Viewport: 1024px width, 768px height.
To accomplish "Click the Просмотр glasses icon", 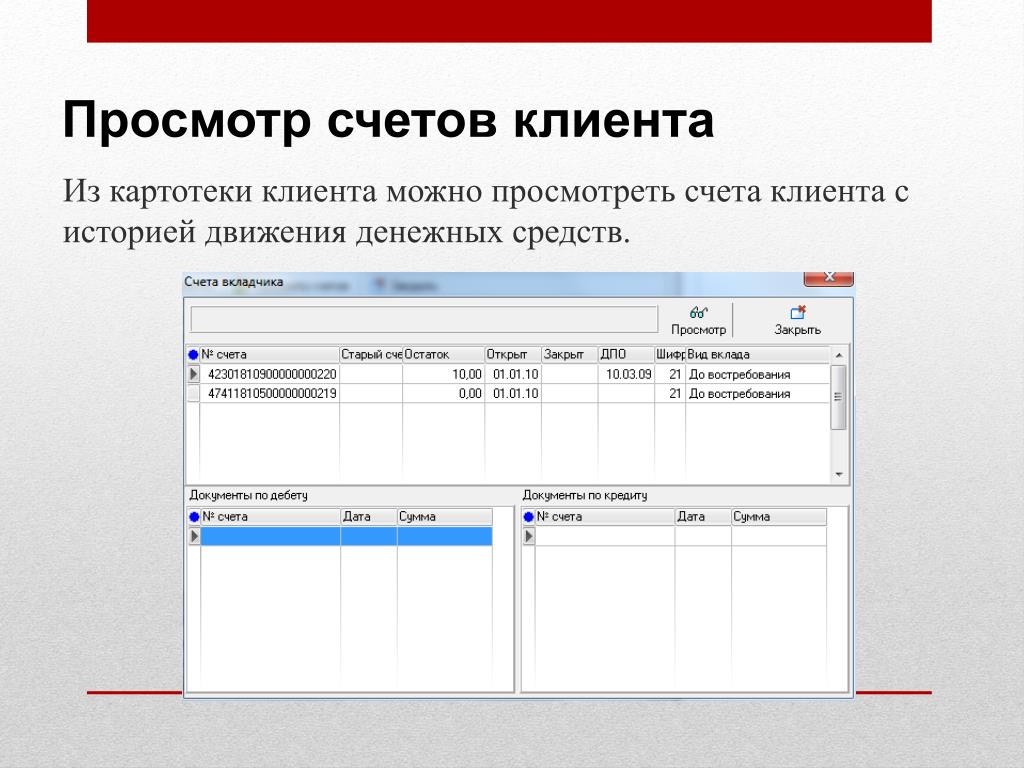I will click(698, 312).
